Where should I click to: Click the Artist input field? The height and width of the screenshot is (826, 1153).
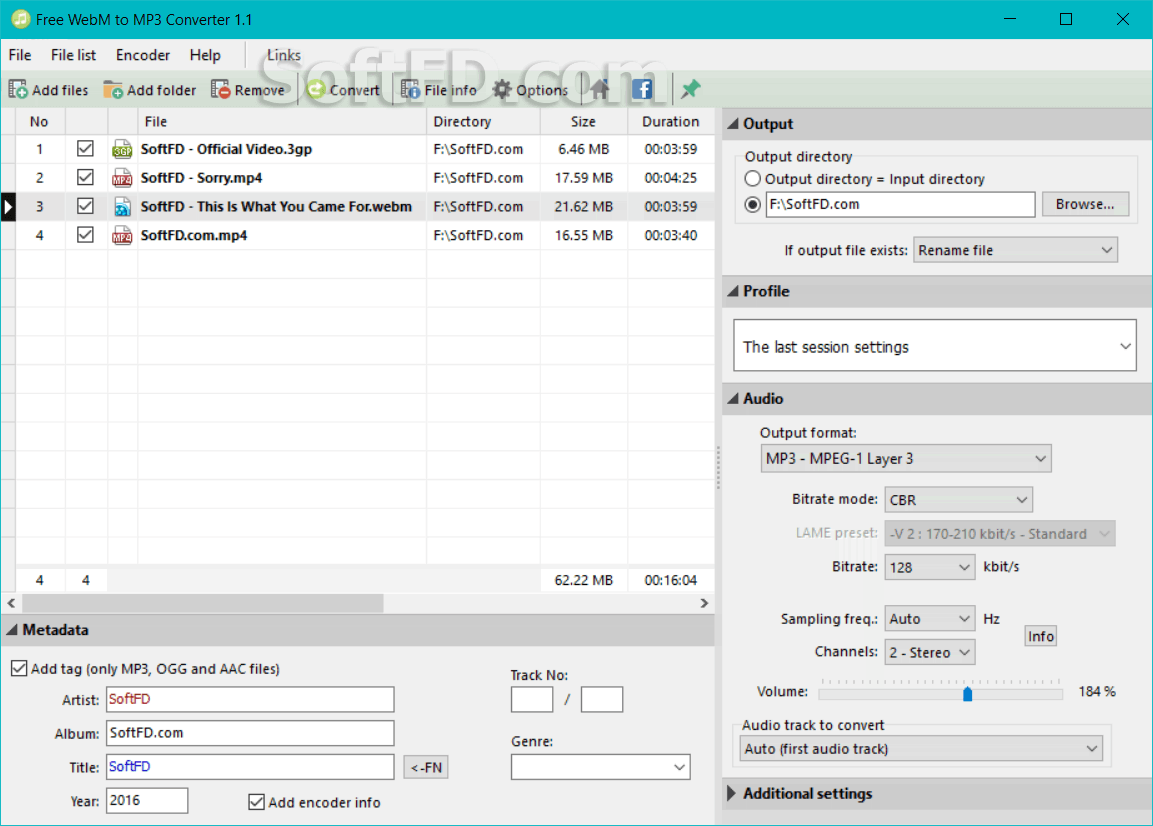pos(250,699)
